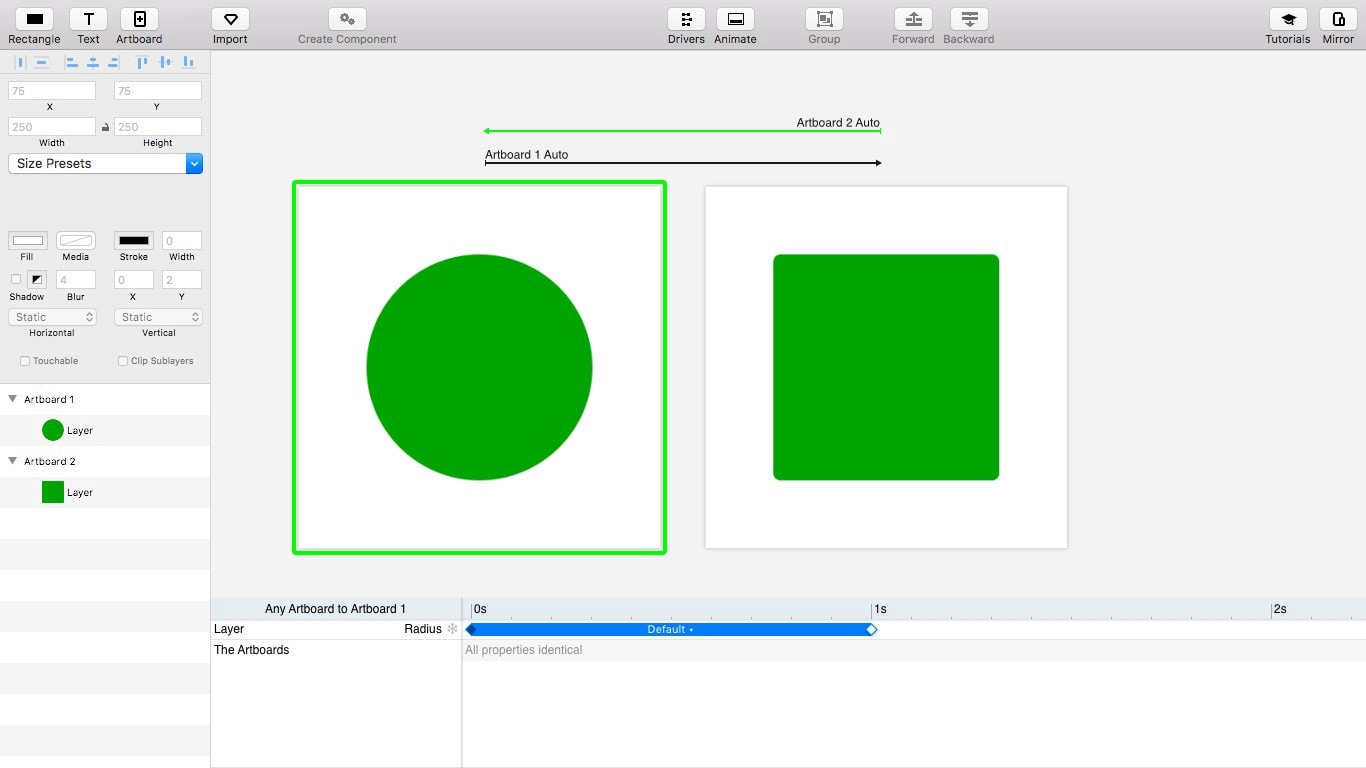
Task: Open the Default easing curve dropdown
Action: pos(670,629)
